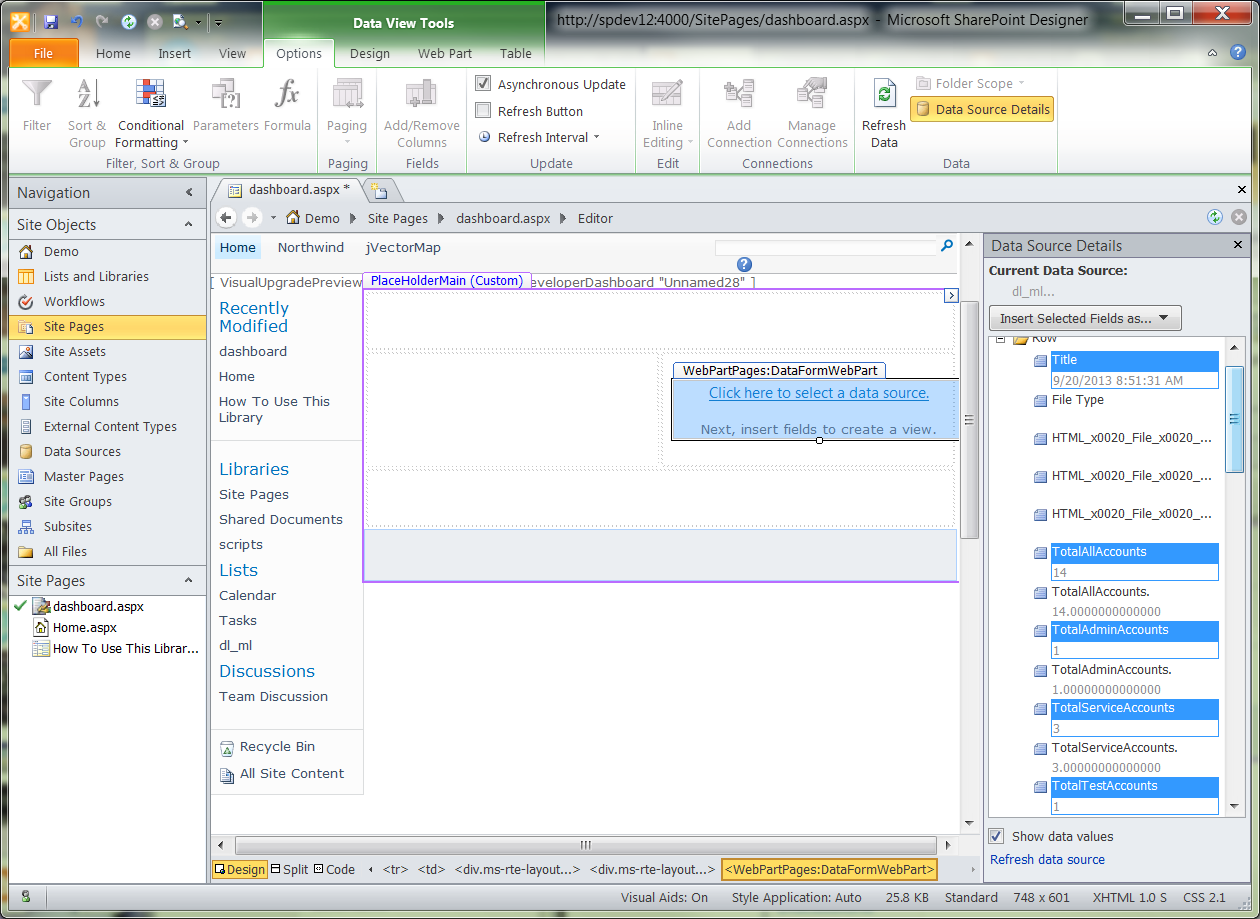Image resolution: width=1260 pixels, height=919 pixels.
Task: Switch to the Design ribbon tab
Action: 369,53
